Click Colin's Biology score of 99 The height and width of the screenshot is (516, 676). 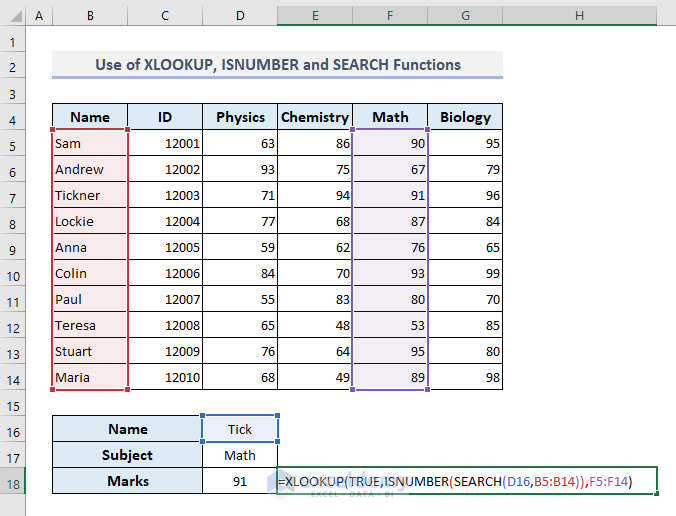coord(465,273)
